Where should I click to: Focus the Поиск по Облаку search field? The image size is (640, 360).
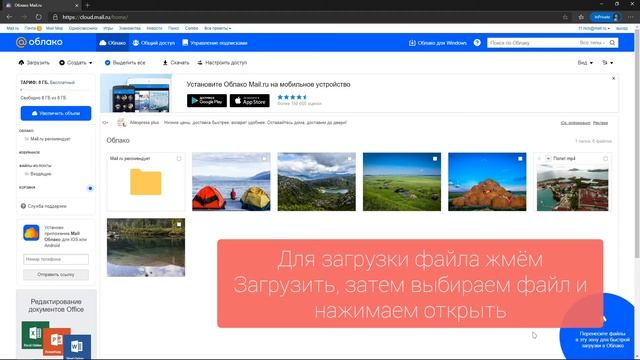531,42
